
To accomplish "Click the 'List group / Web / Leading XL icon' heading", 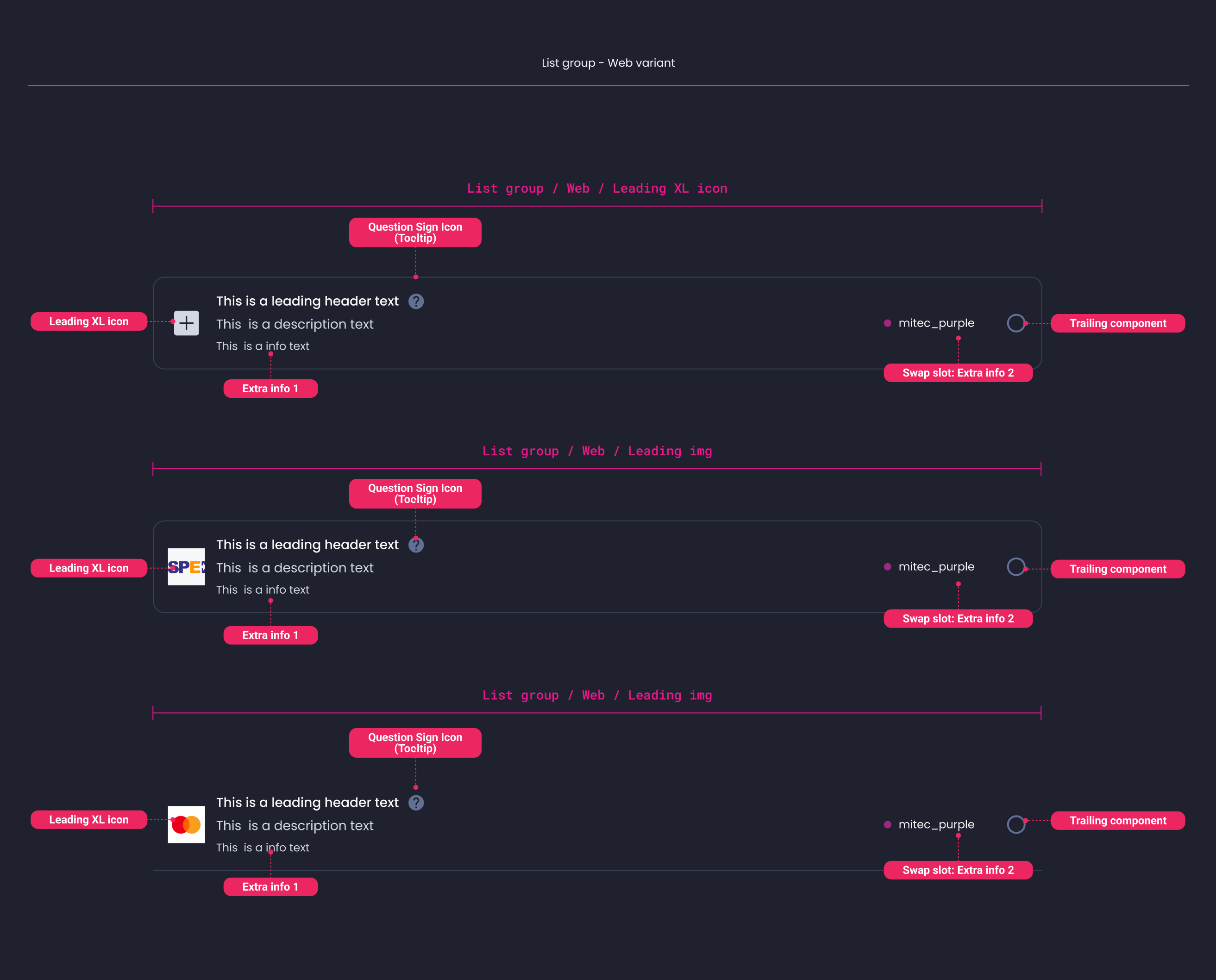I will pos(597,188).
